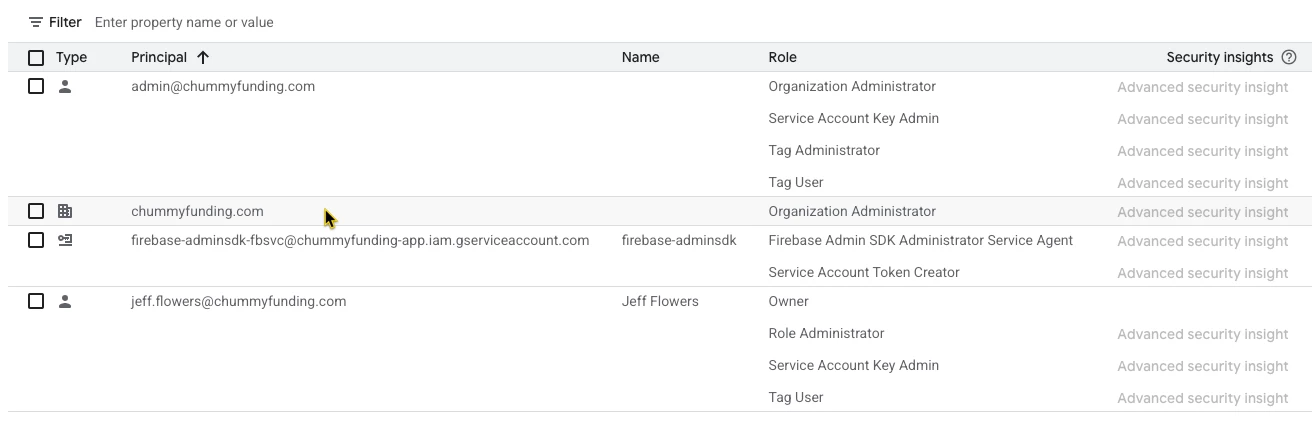
Task: Click the service account icon for firebase-adminsdk
Action: pyautogui.click(x=65, y=240)
